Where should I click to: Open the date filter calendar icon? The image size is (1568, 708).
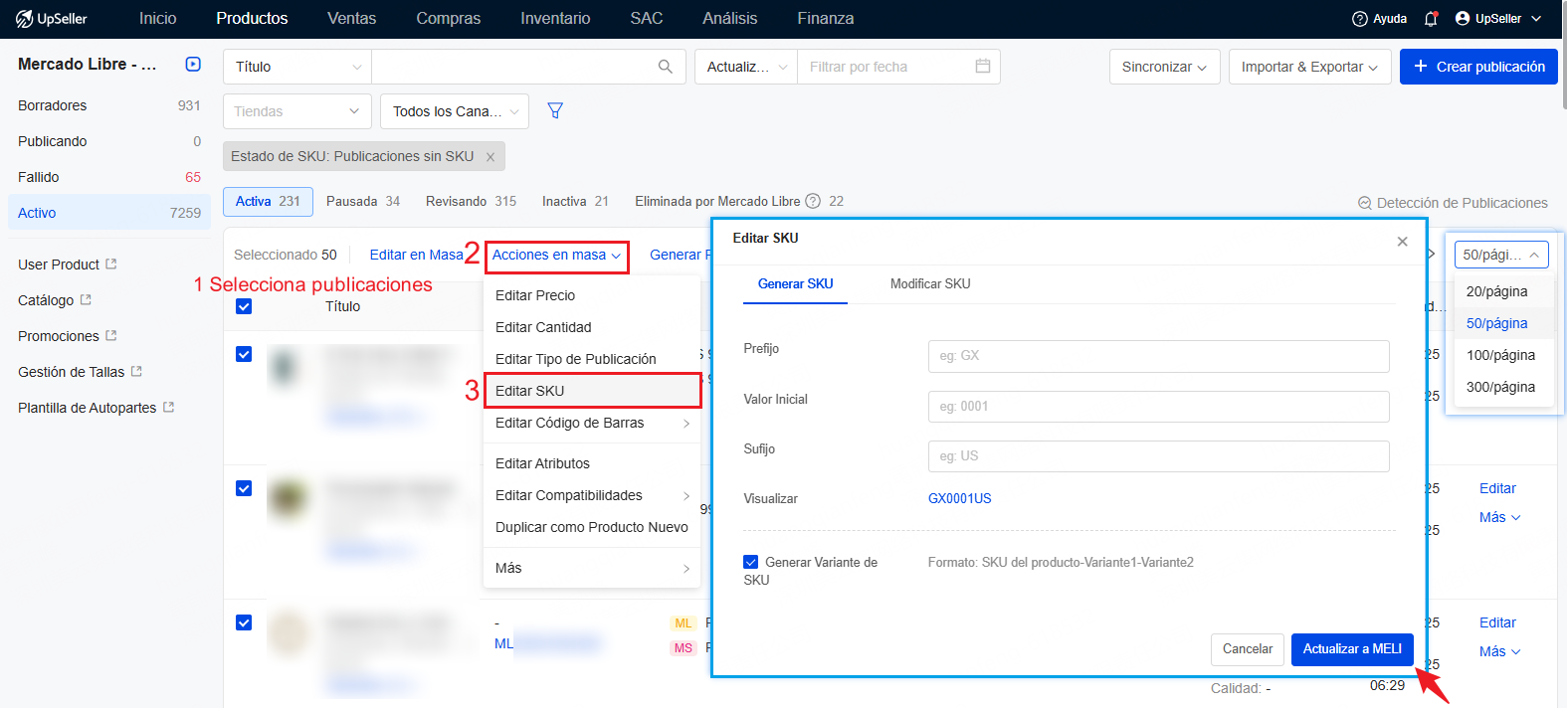tap(983, 67)
